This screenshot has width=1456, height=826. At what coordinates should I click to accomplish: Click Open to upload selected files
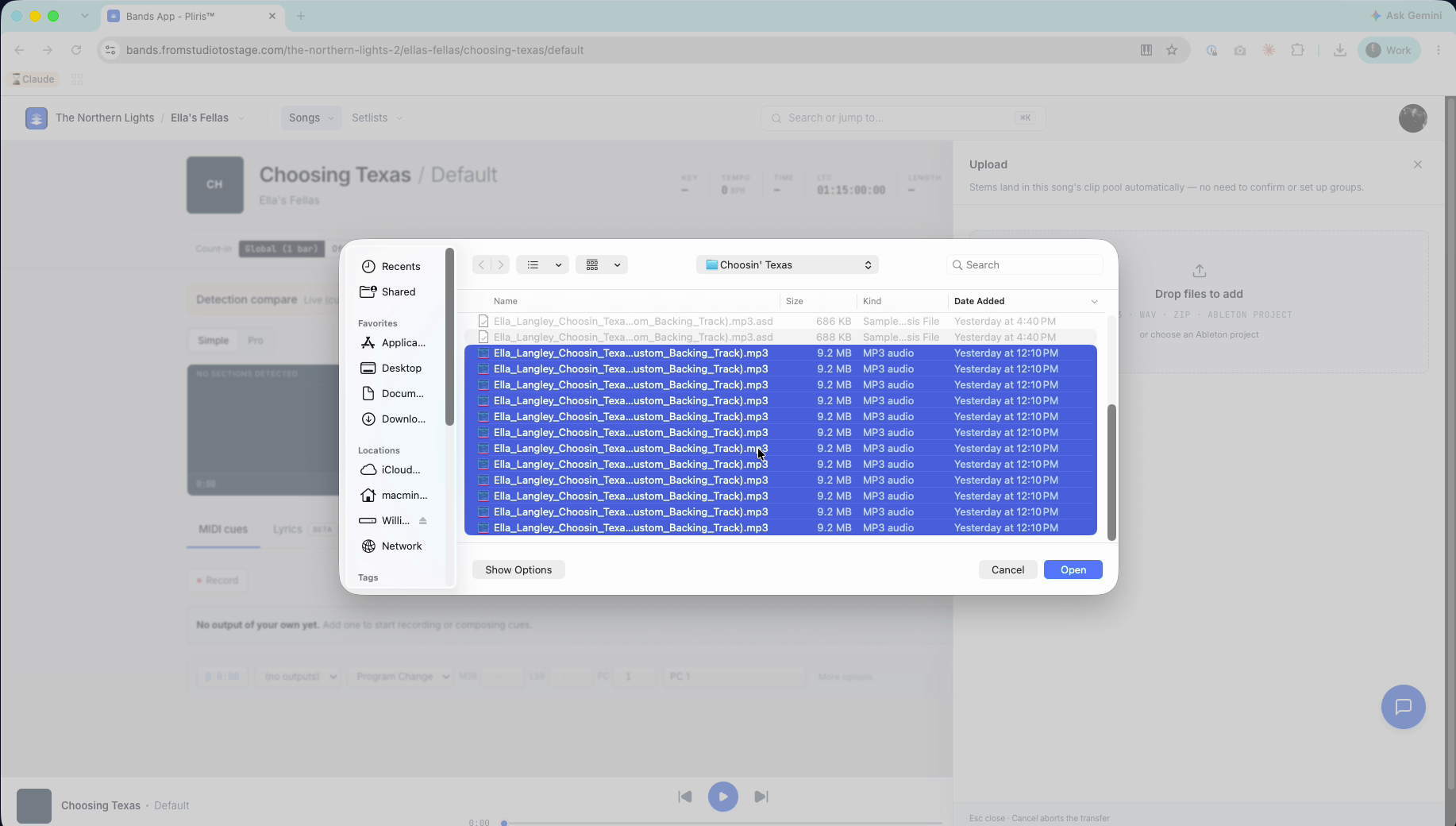pyautogui.click(x=1073, y=569)
